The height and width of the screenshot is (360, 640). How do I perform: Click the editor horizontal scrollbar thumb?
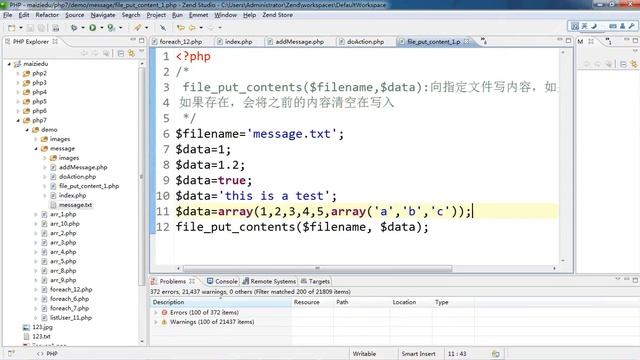click(317, 269)
